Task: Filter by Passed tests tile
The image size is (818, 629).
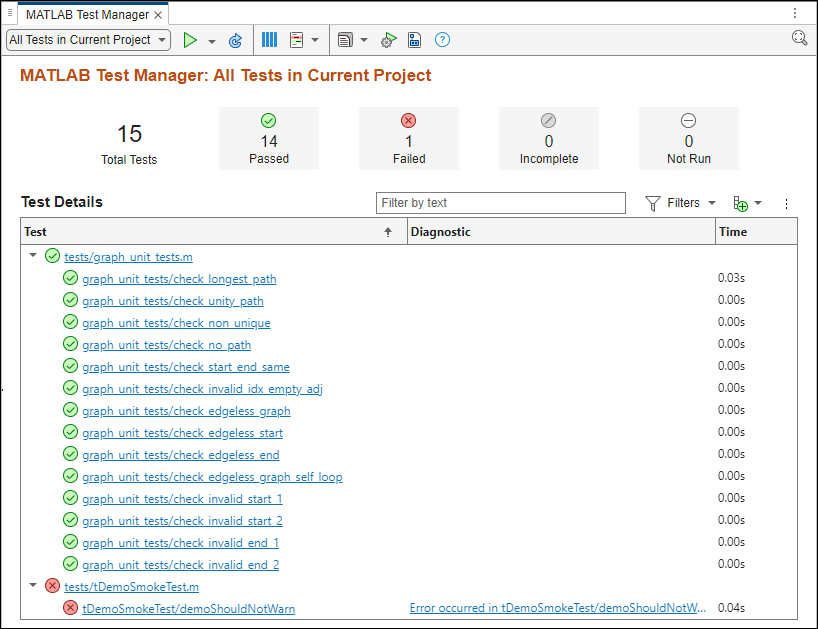Action: [x=269, y=138]
